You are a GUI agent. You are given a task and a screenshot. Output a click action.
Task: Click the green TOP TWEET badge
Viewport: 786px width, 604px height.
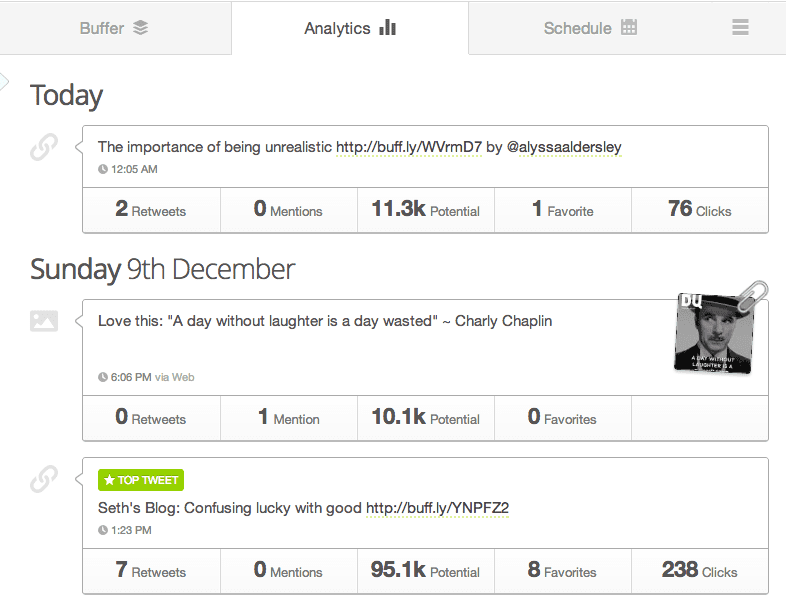(x=141, y=480)
